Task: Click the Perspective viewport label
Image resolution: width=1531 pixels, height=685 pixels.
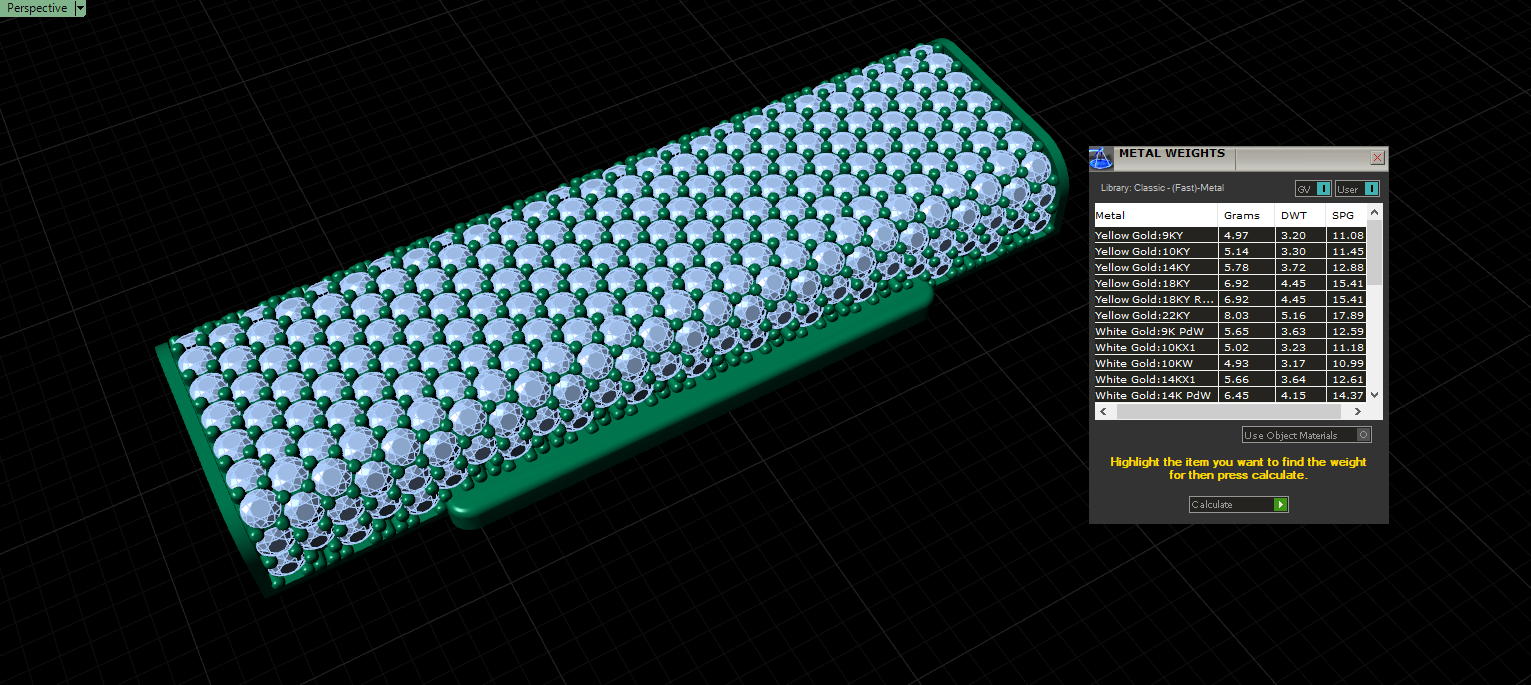Action: (x=37, y=8)
